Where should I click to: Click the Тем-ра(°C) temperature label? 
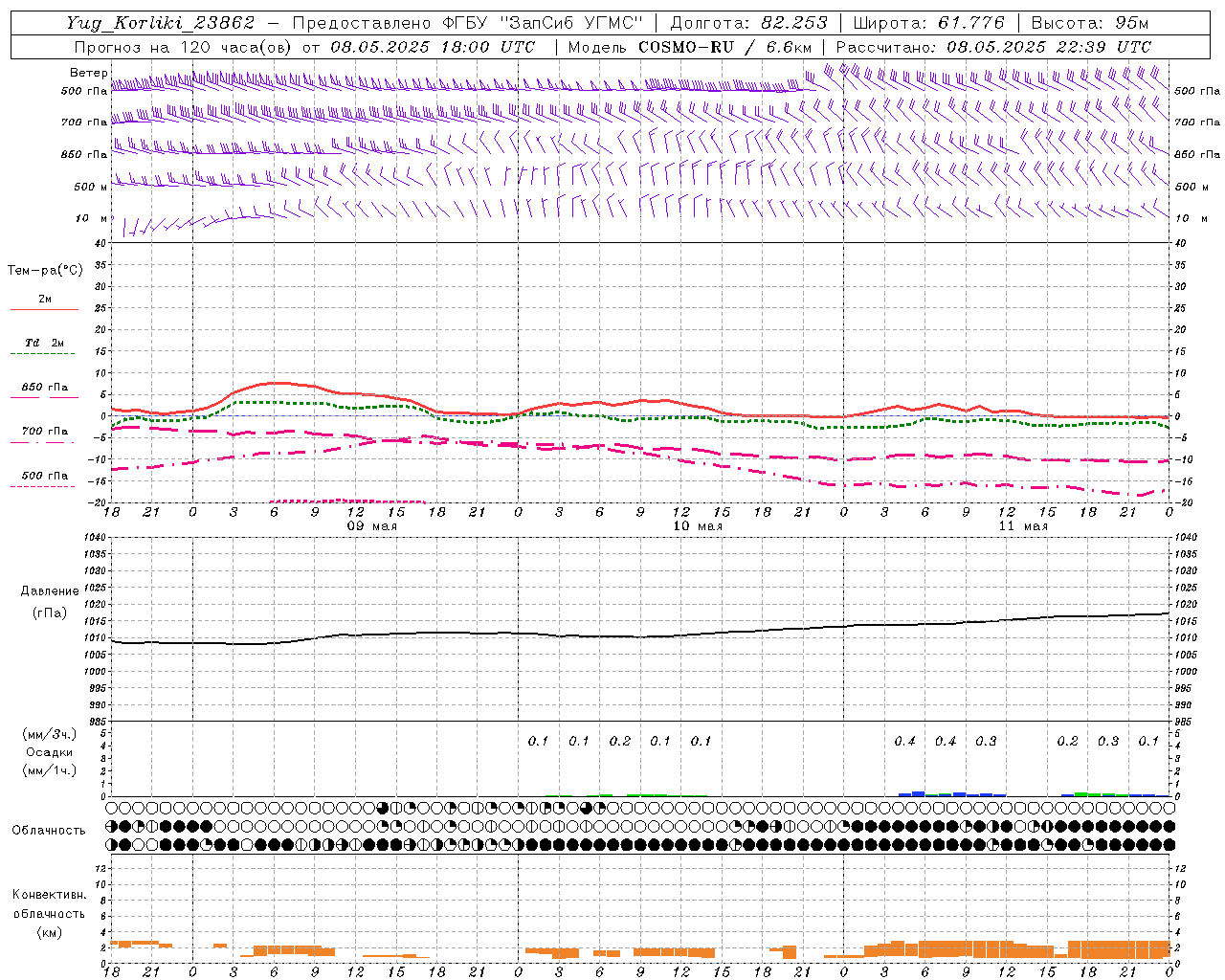pos(45,271)
